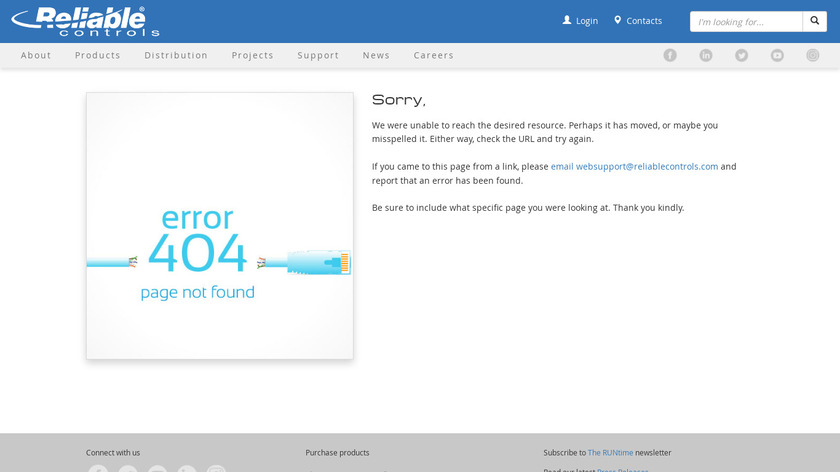This screenshot has height=472, width=840.
Task: Open LinkedIn icon in navigation bar
Action: click(706, 55)
